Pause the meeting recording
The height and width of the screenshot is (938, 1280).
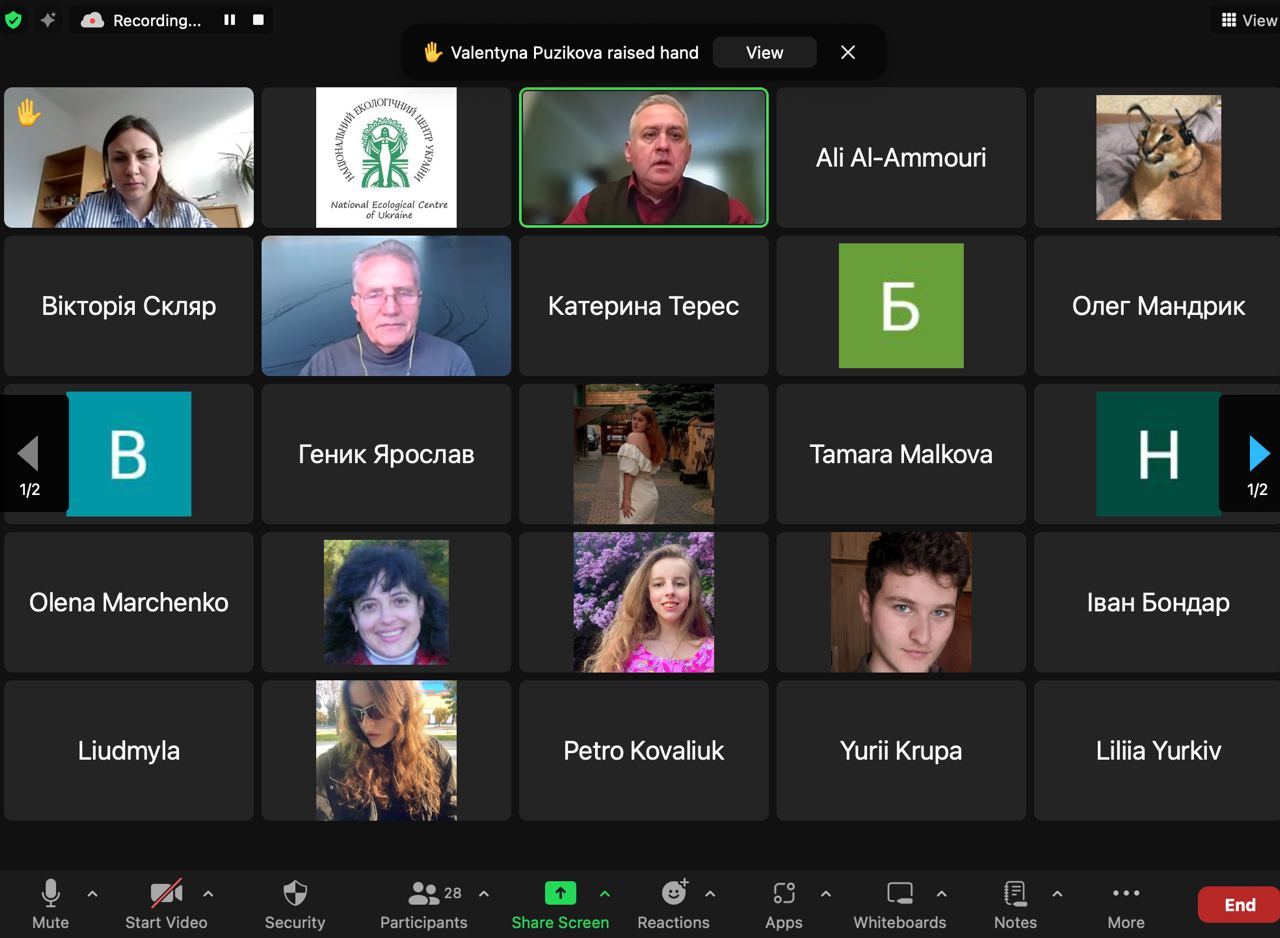pyautogui.click(x=229, y=20)
